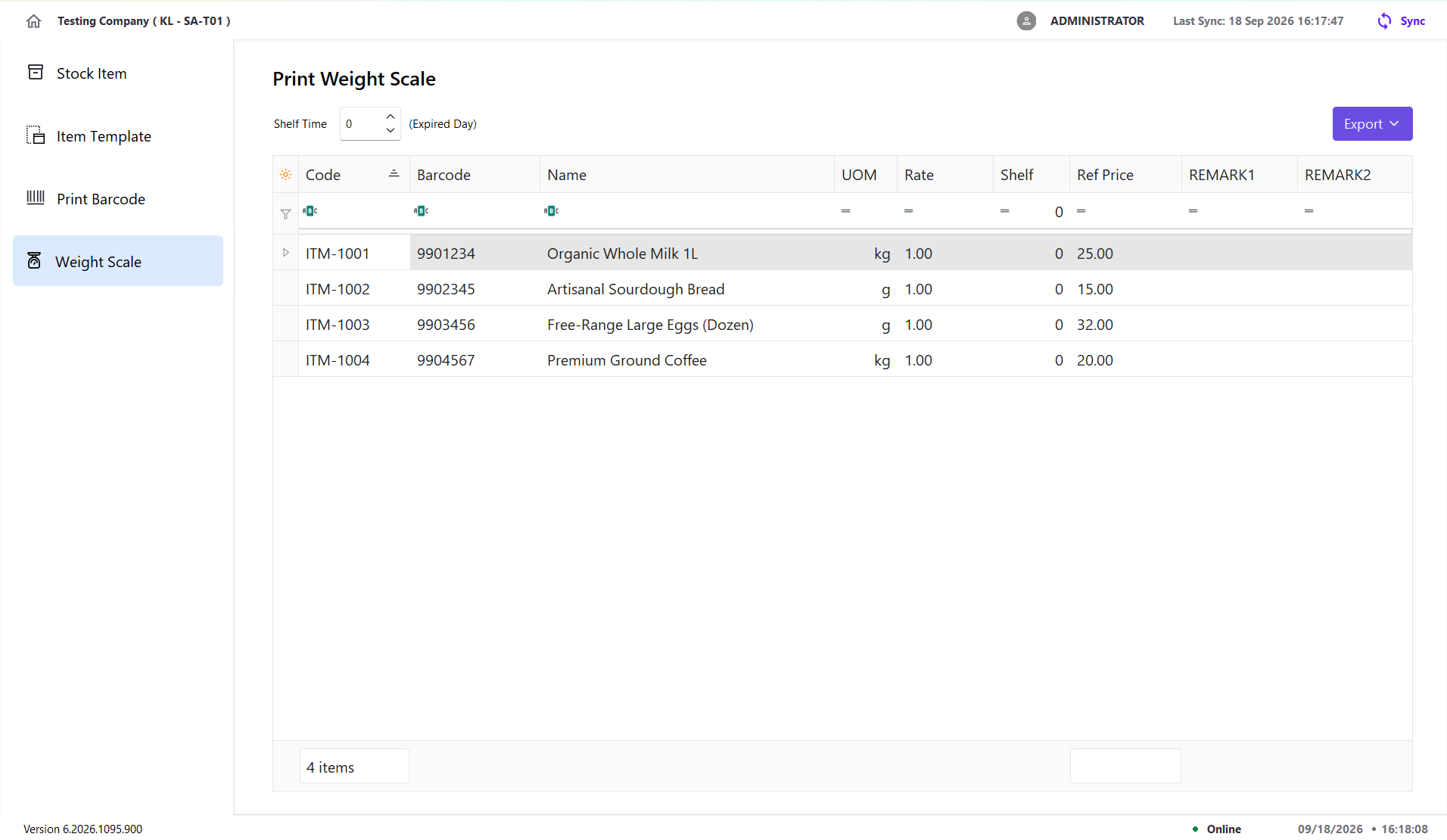
Task: Open the Ref Price filter equals operator
Action: (1081, 211)
